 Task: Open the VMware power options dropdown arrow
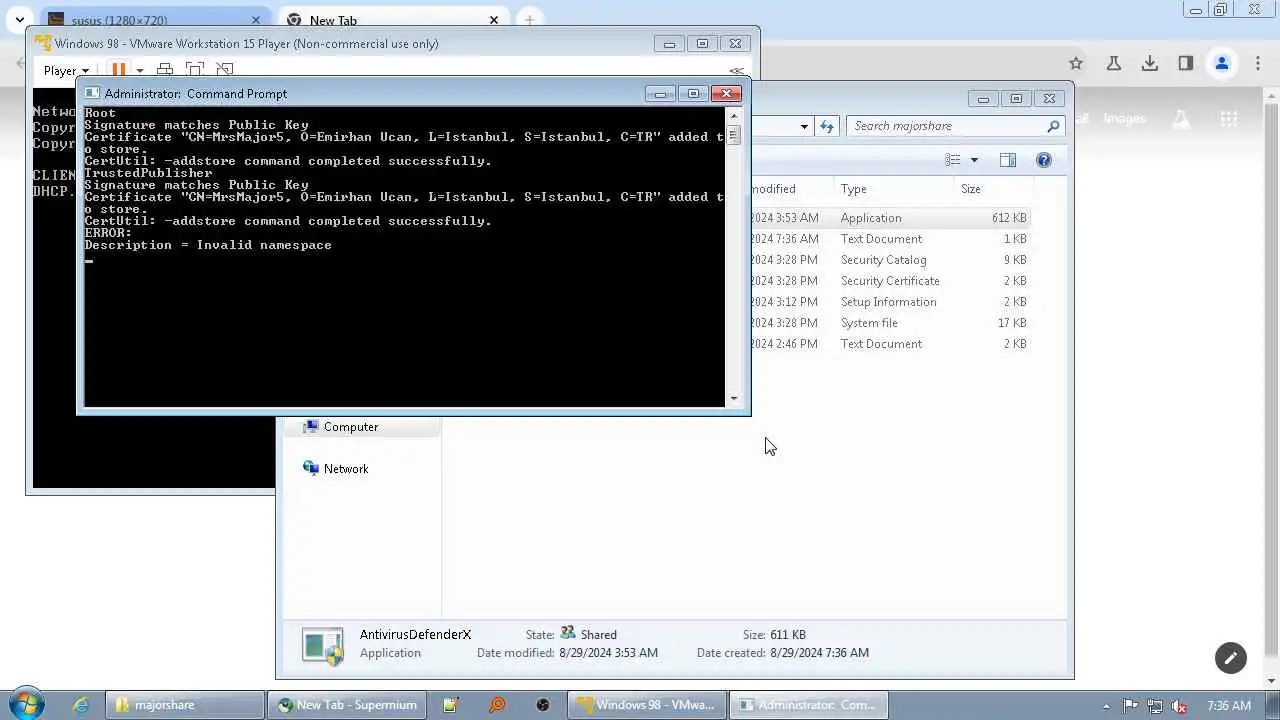tap(139, 70)
